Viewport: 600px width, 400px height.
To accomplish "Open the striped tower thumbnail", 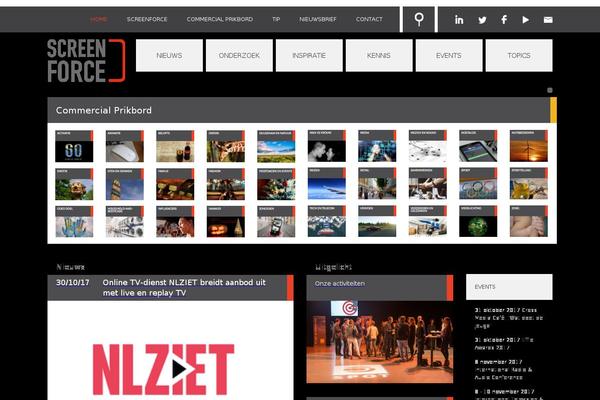I will pos(125,184).
